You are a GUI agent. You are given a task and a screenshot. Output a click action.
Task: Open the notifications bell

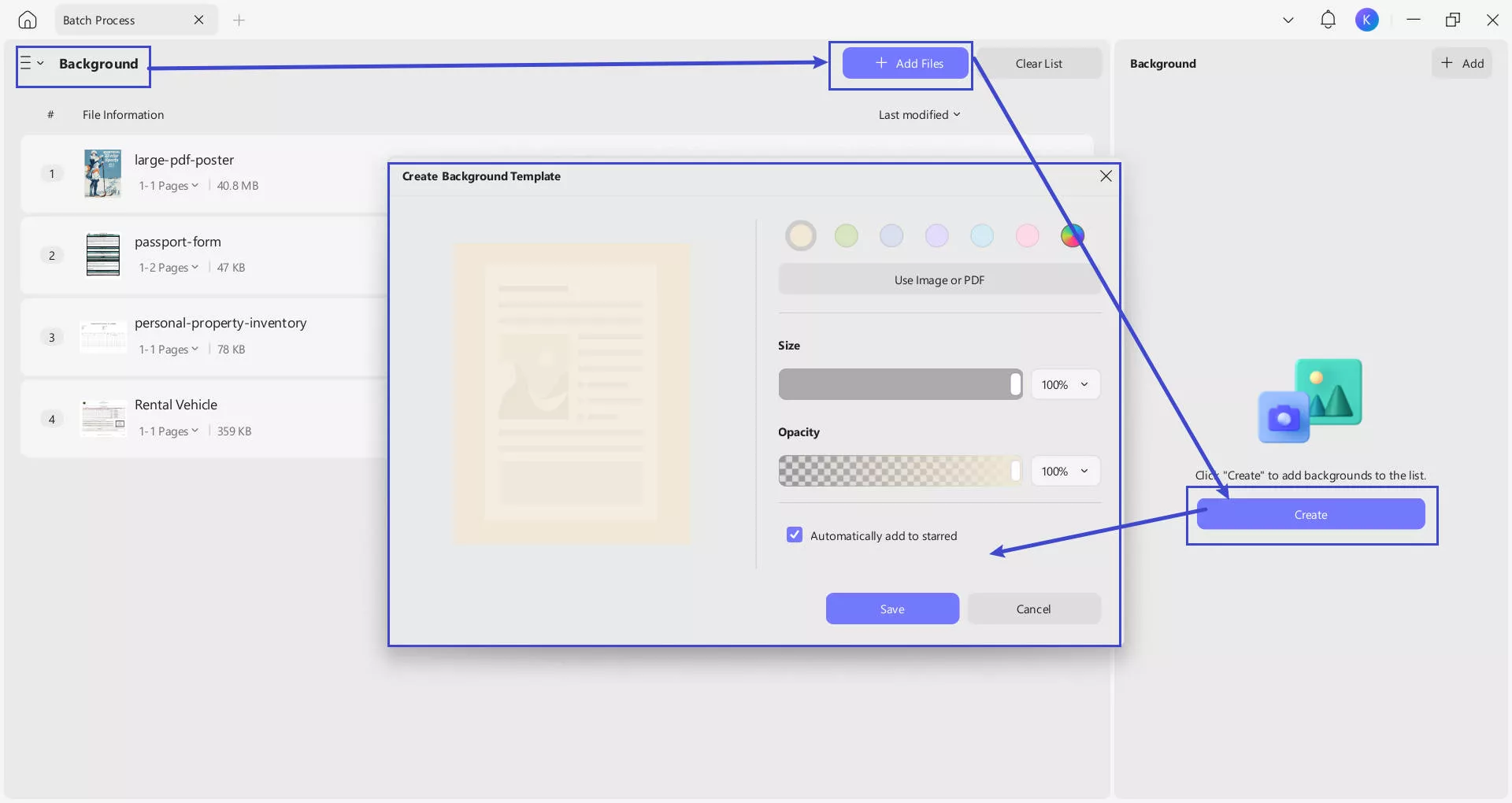tap(1328, 20)
